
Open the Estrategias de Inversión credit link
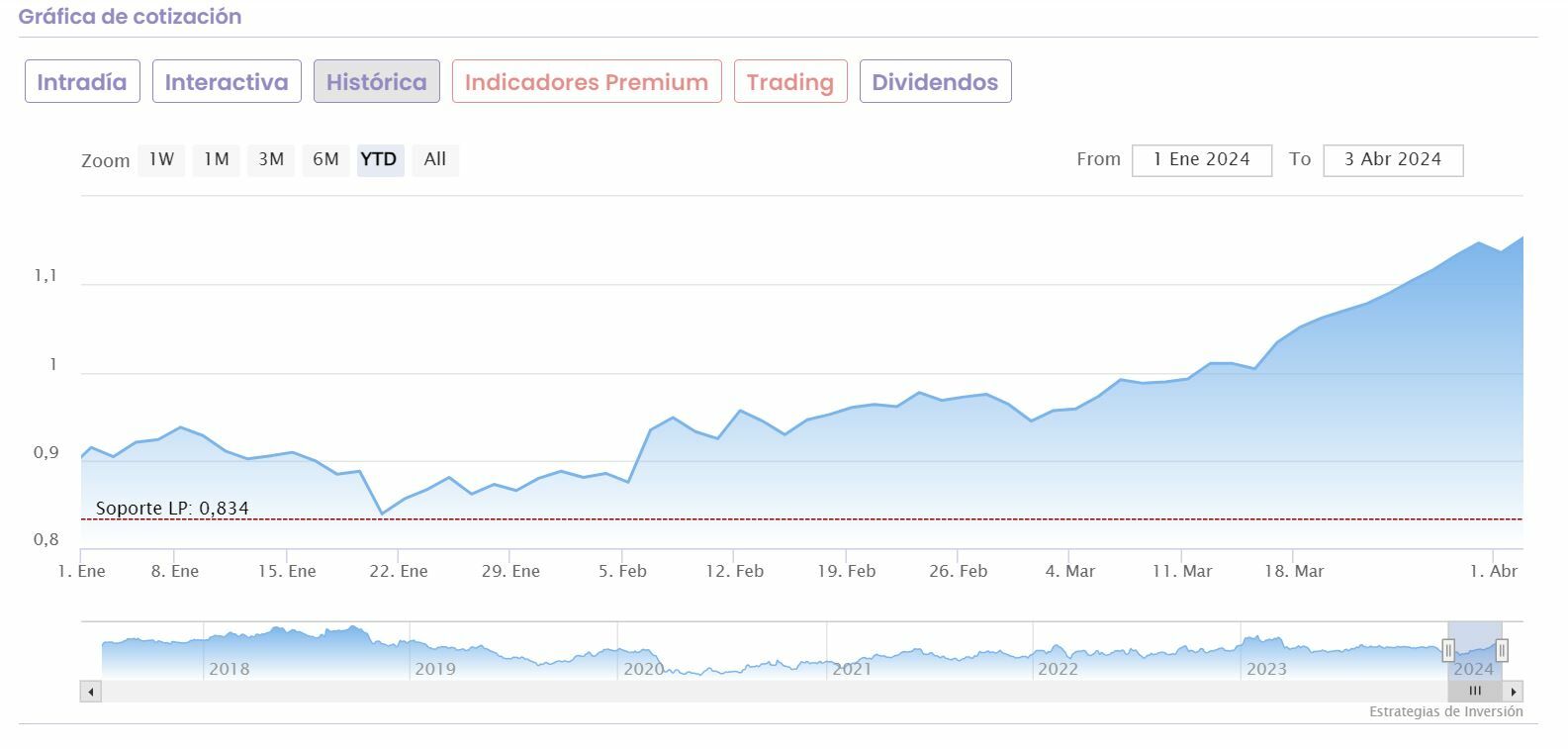point(1445,711)
